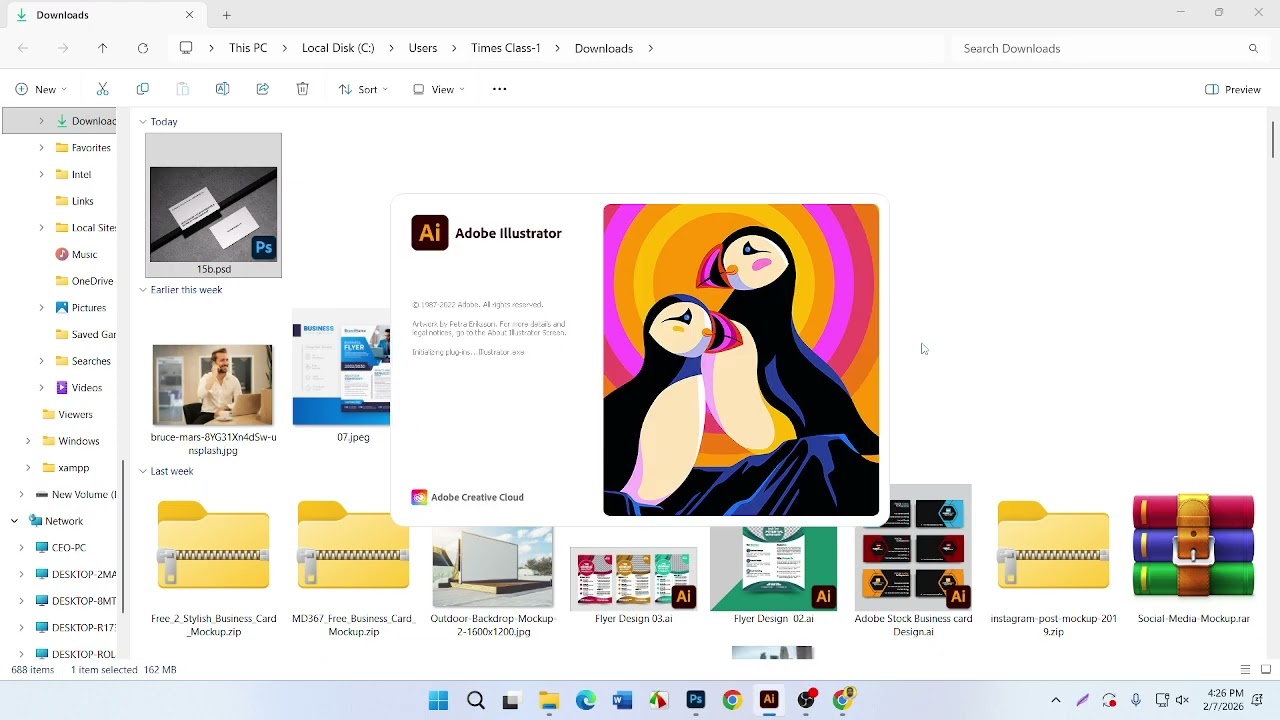Click the Copy icon in toolbar
This screenshot has height=720, width=1280.
(x=142, y=89)
